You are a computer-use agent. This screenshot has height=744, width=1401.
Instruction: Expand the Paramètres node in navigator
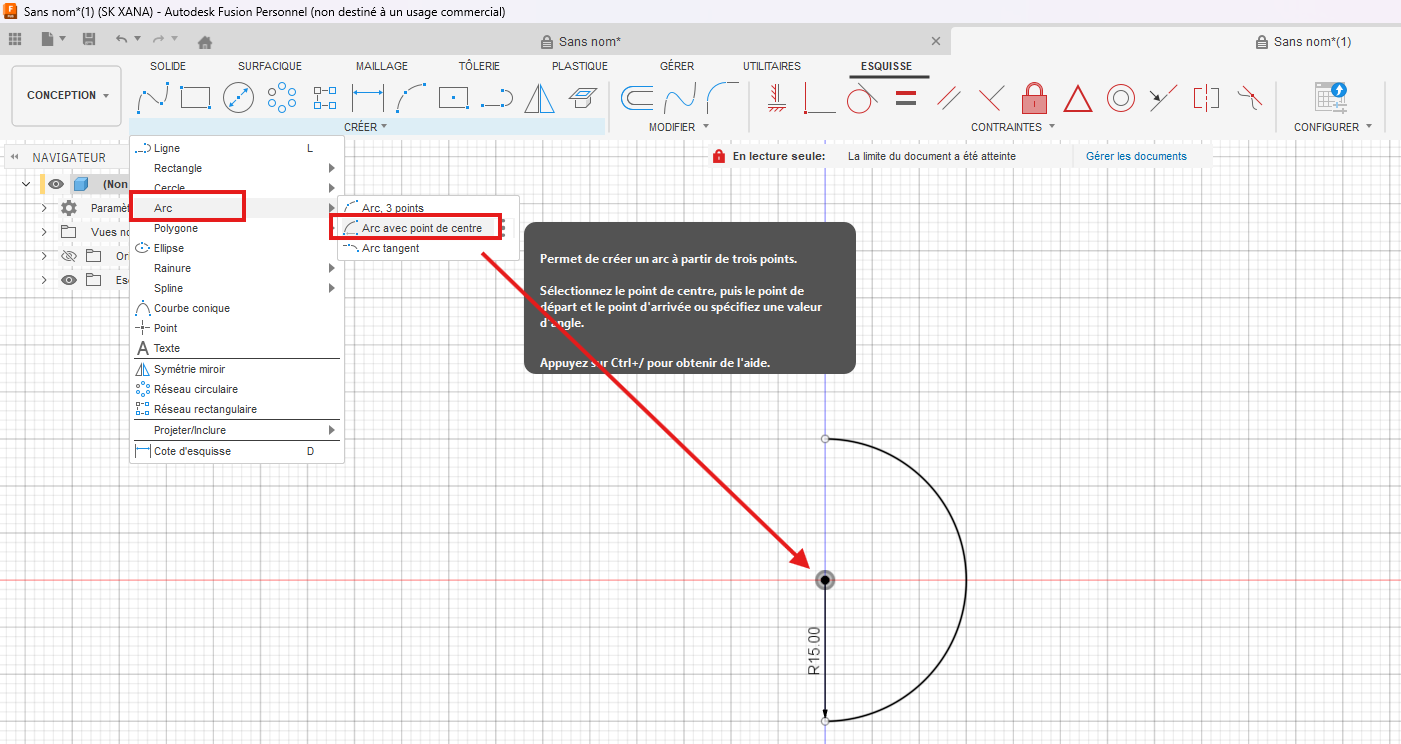[x=44, y=208]
